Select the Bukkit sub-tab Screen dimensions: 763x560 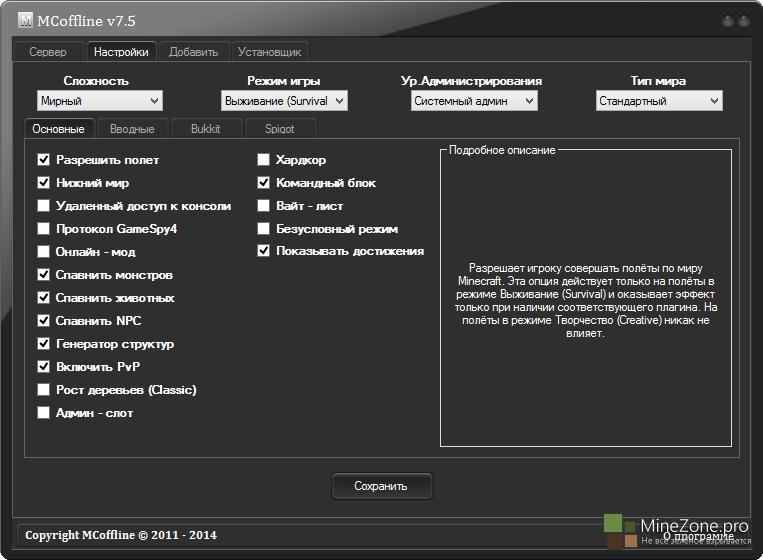click(205, 129)
